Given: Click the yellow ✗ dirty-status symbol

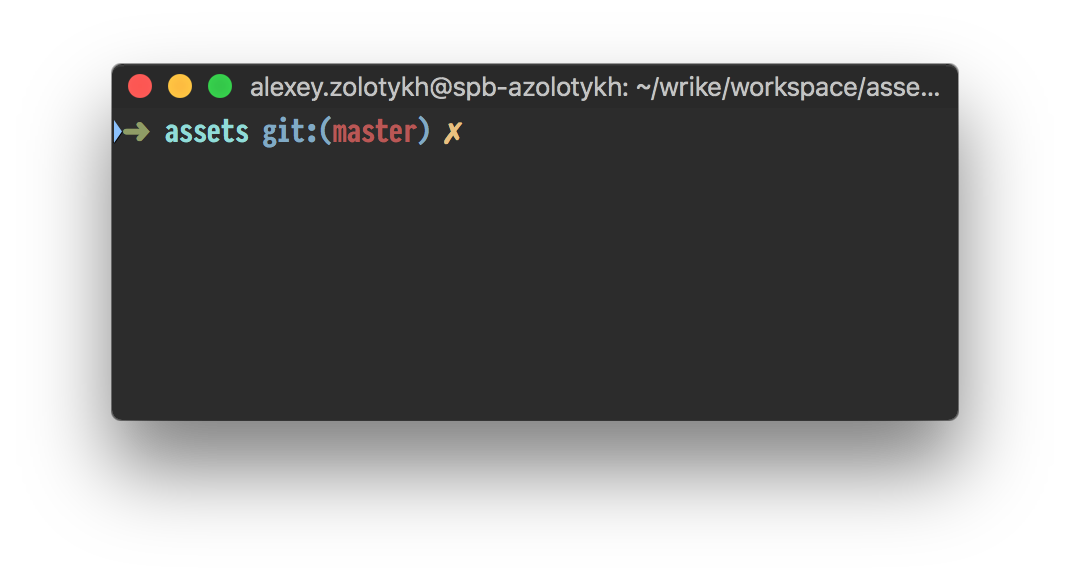Looking at the screenshot, I should point(453,132).
